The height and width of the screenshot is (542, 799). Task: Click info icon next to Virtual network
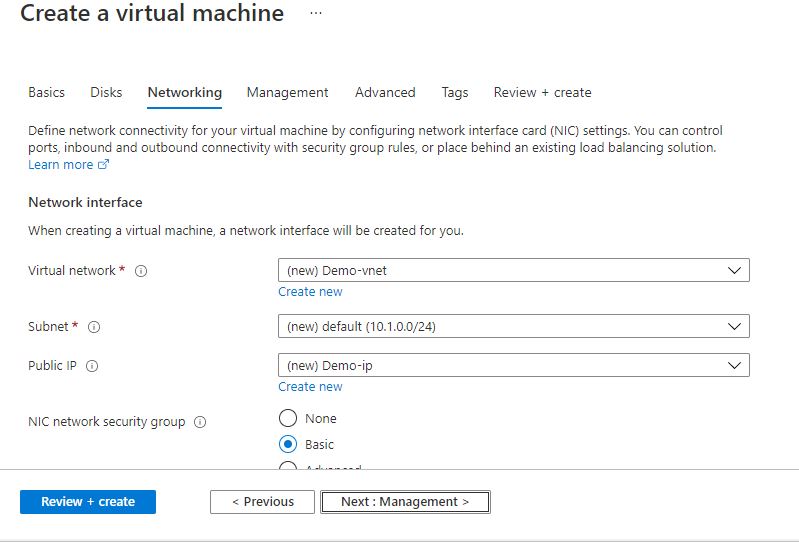point(141,271)
